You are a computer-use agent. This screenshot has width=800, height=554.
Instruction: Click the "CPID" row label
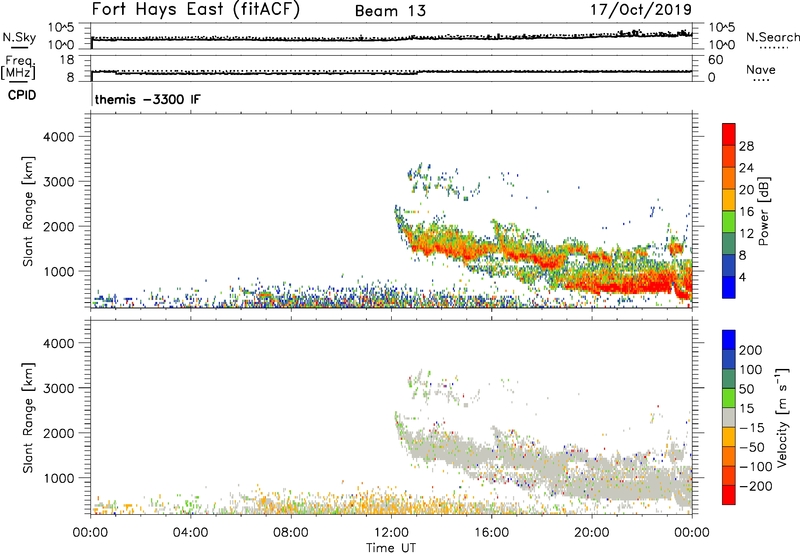[21, 95]
